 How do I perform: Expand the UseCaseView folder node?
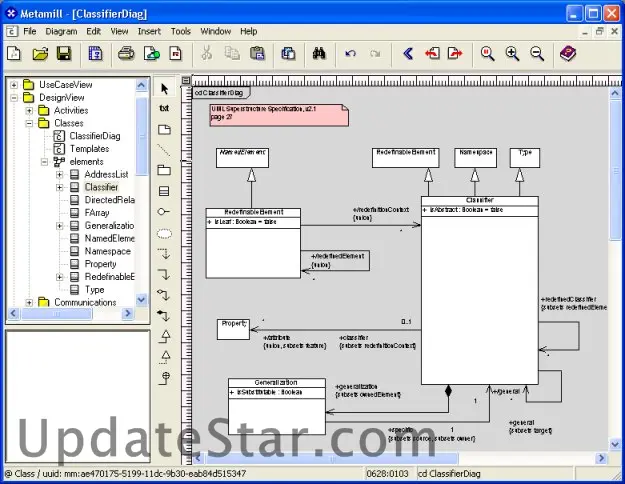(15, 84)
